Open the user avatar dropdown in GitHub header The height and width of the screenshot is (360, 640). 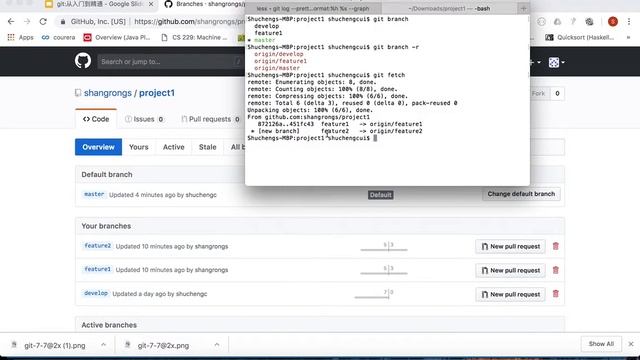pos(556,62)
